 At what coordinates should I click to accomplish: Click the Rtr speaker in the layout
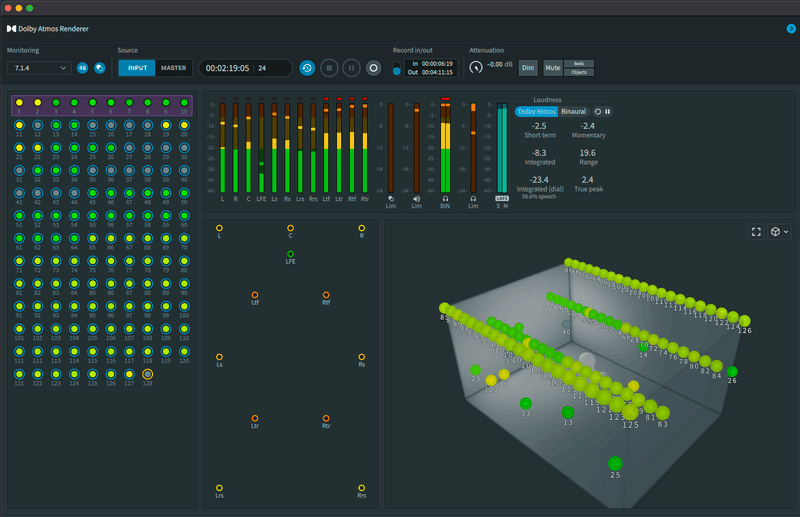point(326,418)
